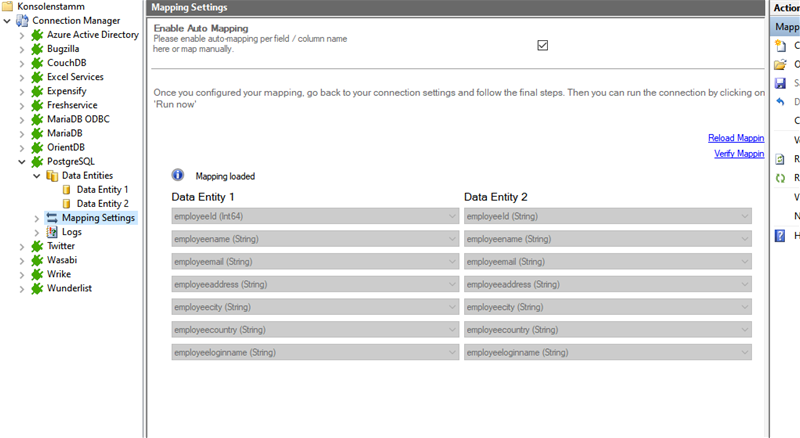Click the help question mark icon

(781, 235)
